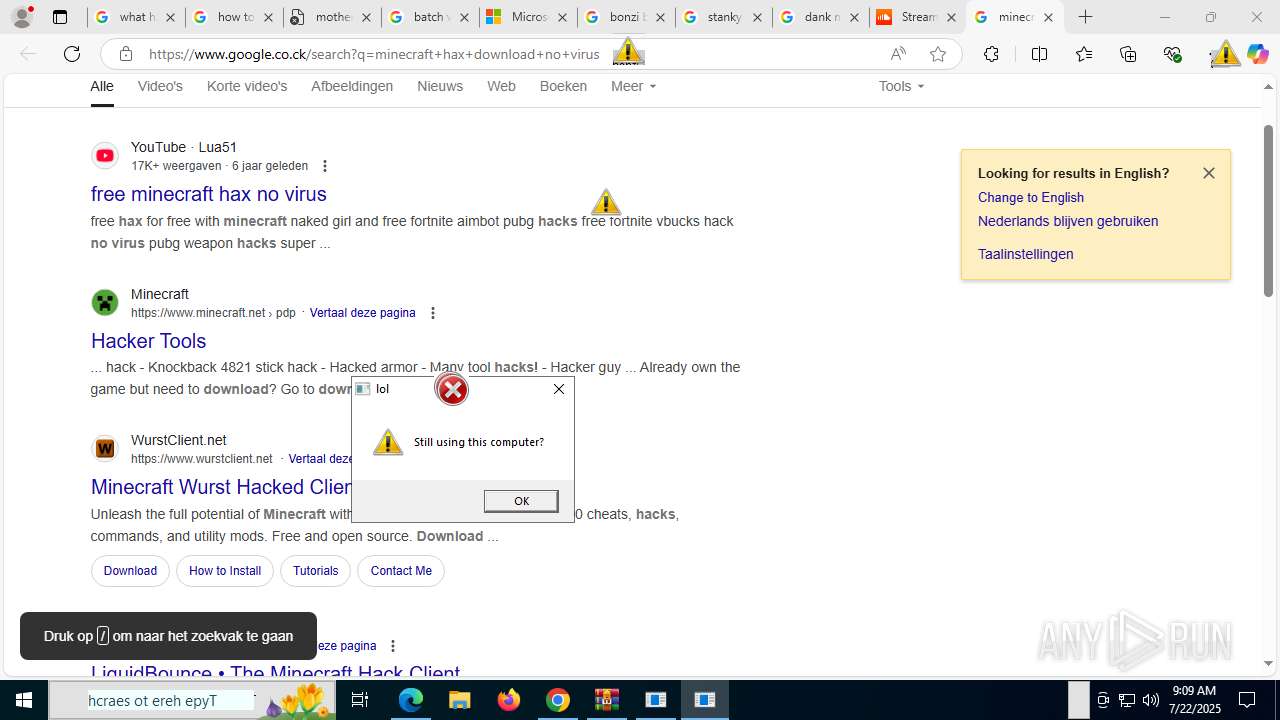Select the Afbeeldingen search filter

pyautogui.click(x=352, y=86)
